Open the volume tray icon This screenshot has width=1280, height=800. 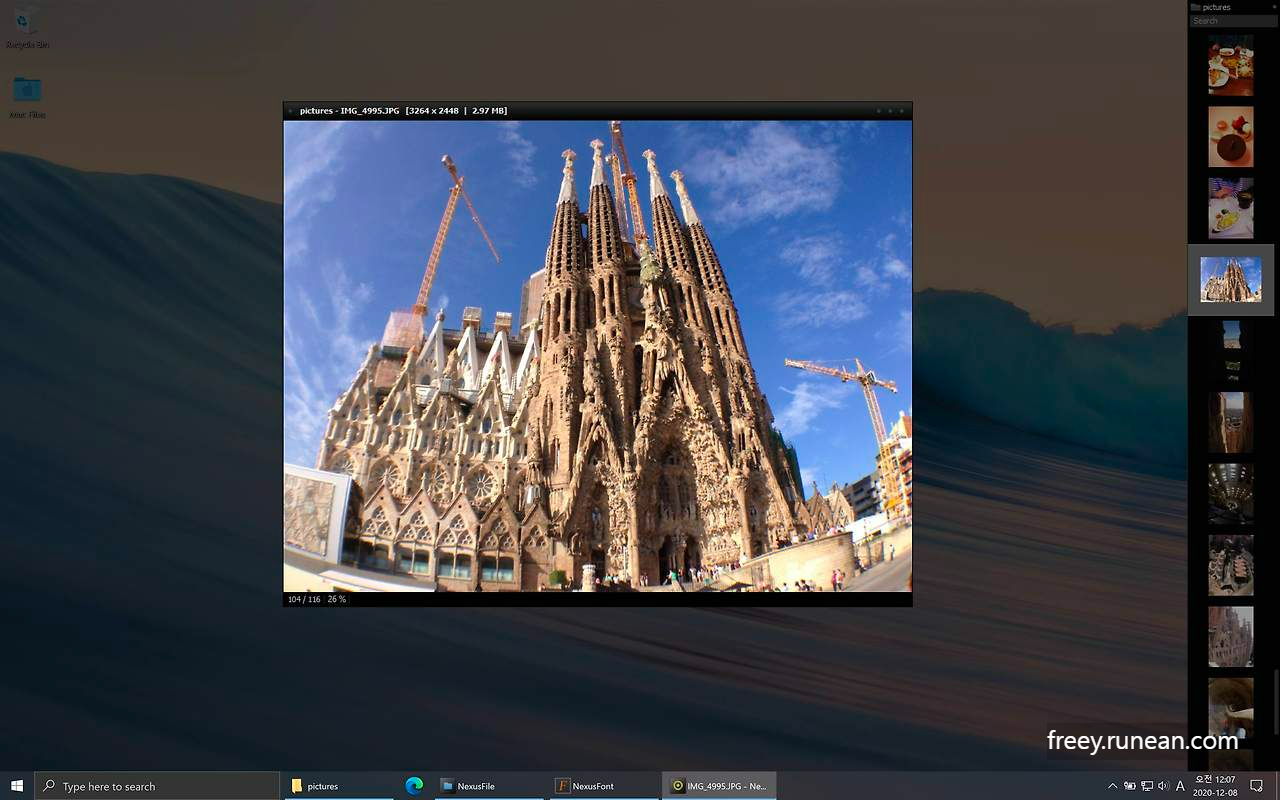pyautogui.click(x=1163, y=786)
